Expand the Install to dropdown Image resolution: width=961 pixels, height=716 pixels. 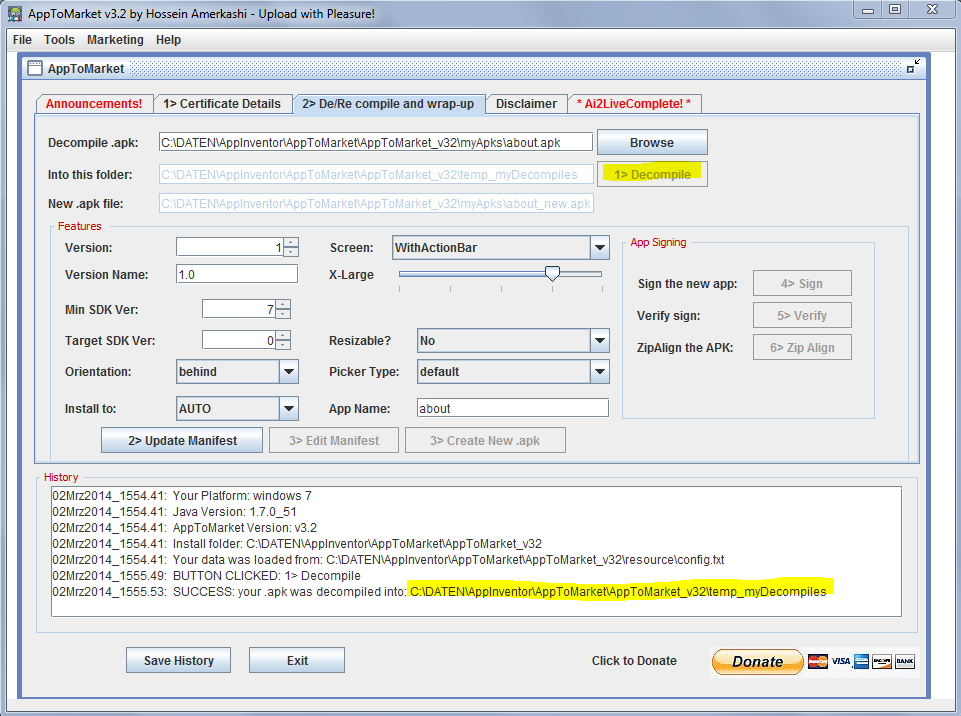coord(289,408)
